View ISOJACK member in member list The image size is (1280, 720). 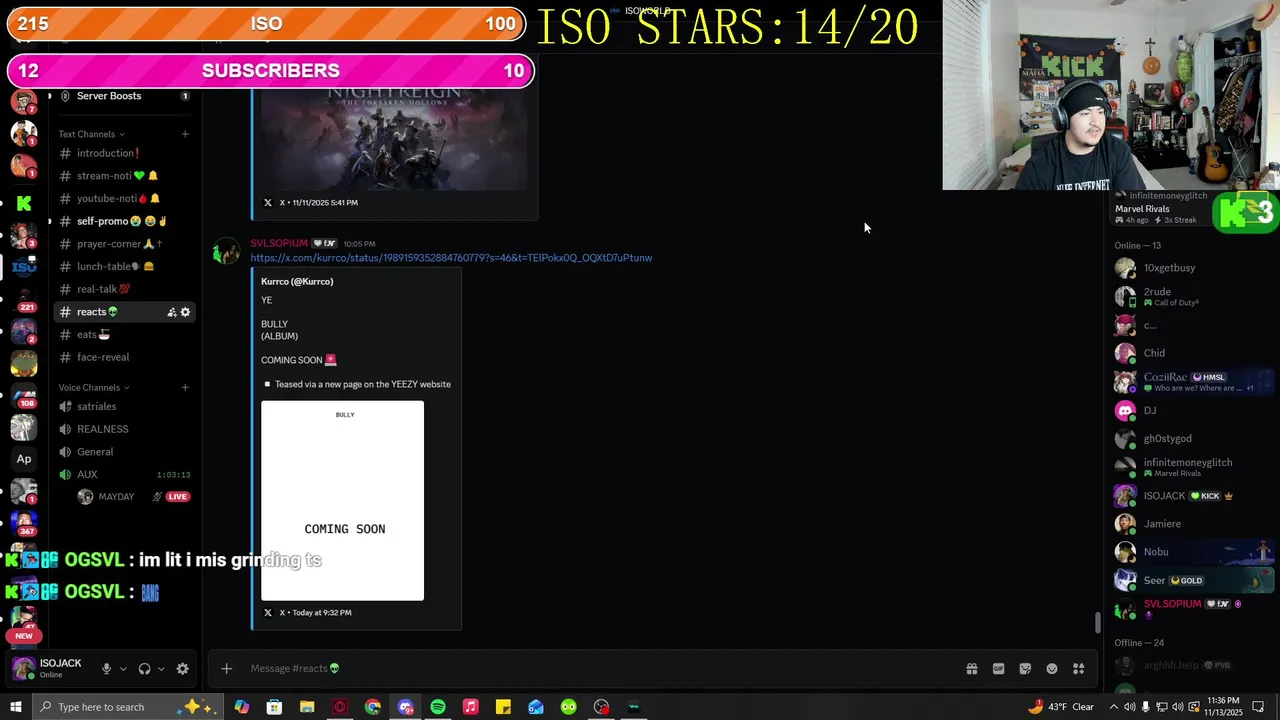(x=1194, y=496)
